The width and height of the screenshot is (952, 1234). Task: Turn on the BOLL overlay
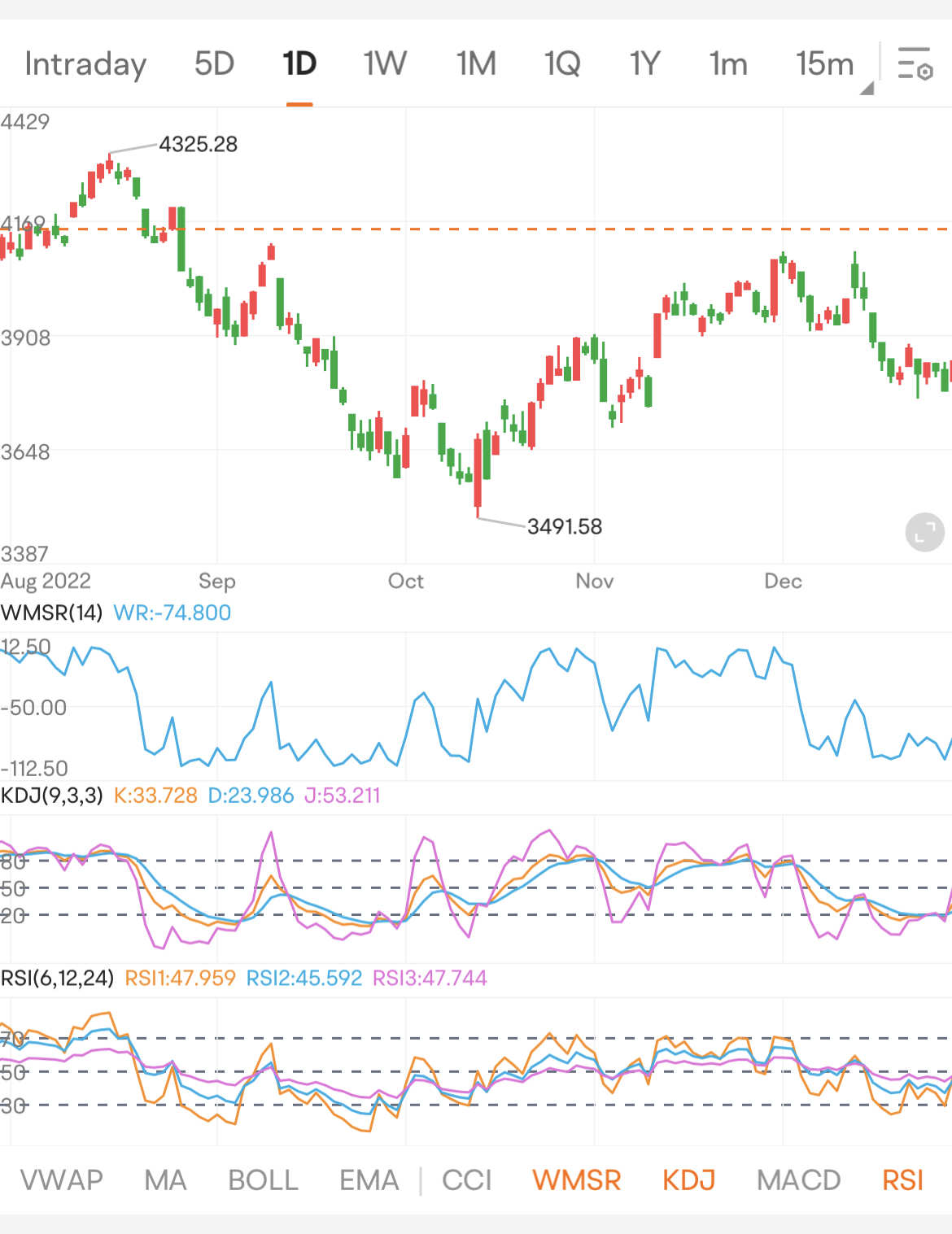point(263,1179)
